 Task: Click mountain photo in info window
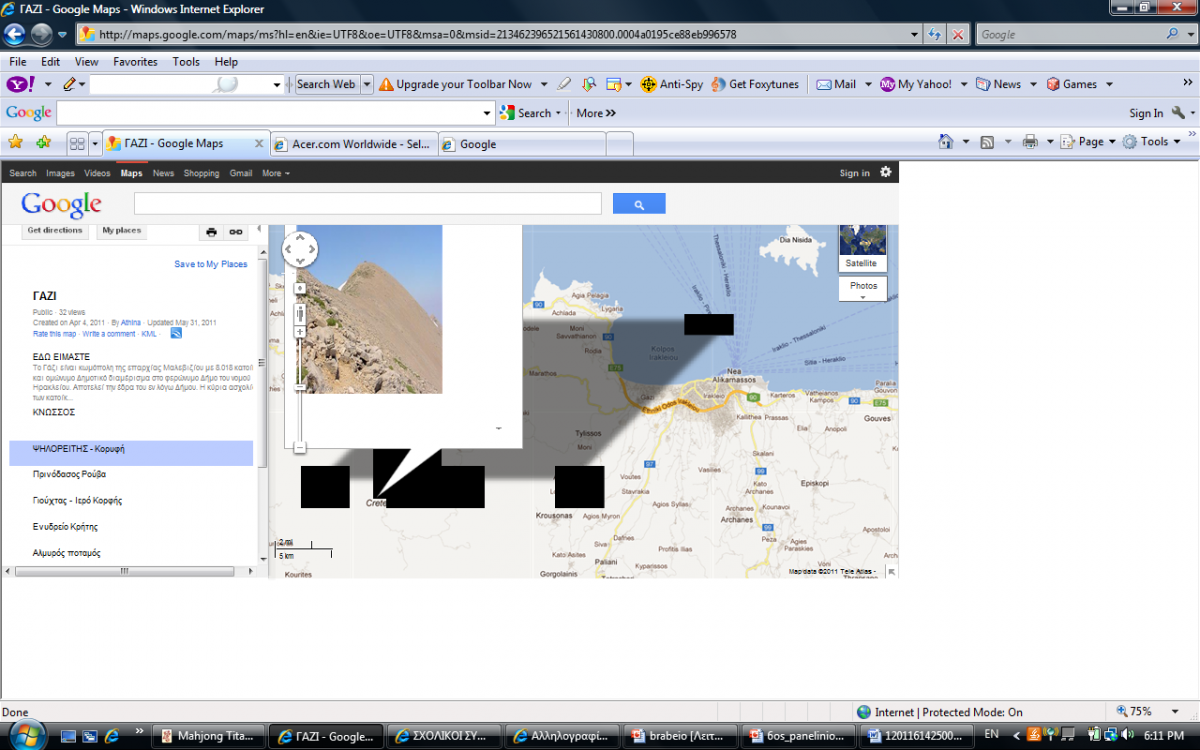coord(370,309)
